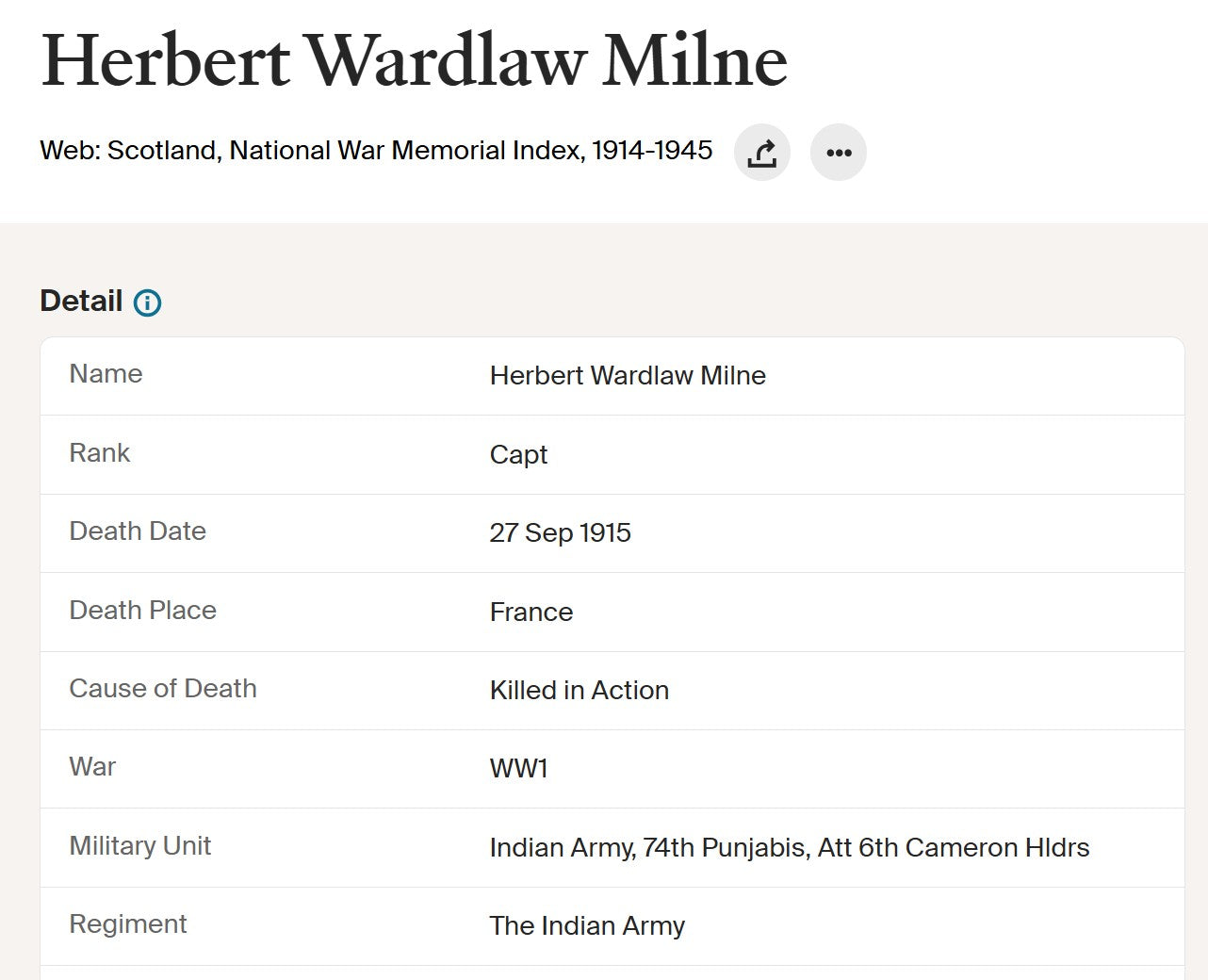Click the Scotland National War Memorial Index link
The image size is (1208, 980).
pos(375,150)
